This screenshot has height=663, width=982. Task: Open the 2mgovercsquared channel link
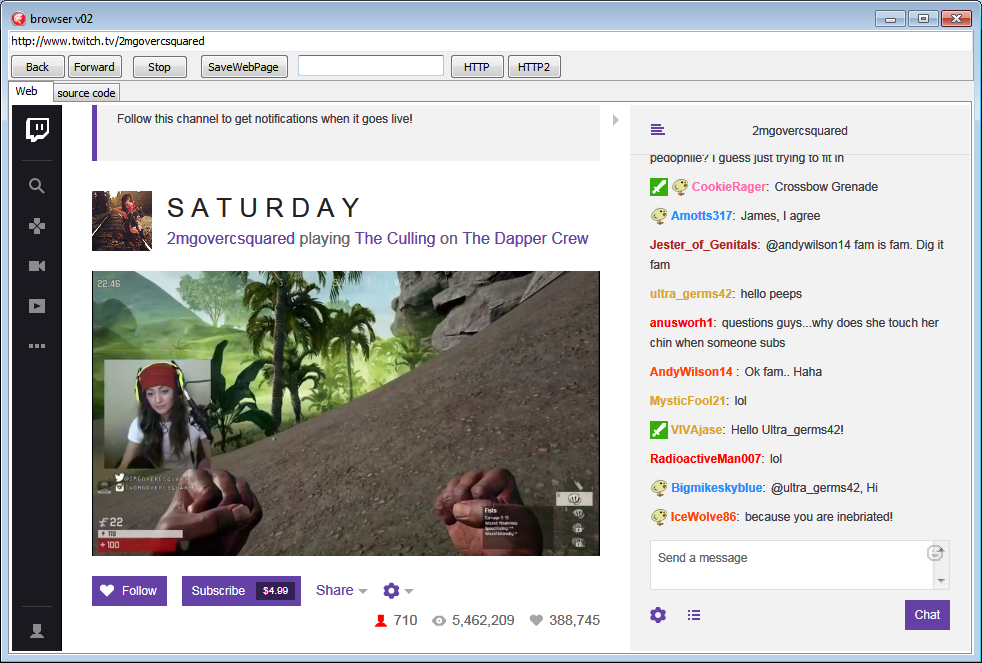[230, 239]
